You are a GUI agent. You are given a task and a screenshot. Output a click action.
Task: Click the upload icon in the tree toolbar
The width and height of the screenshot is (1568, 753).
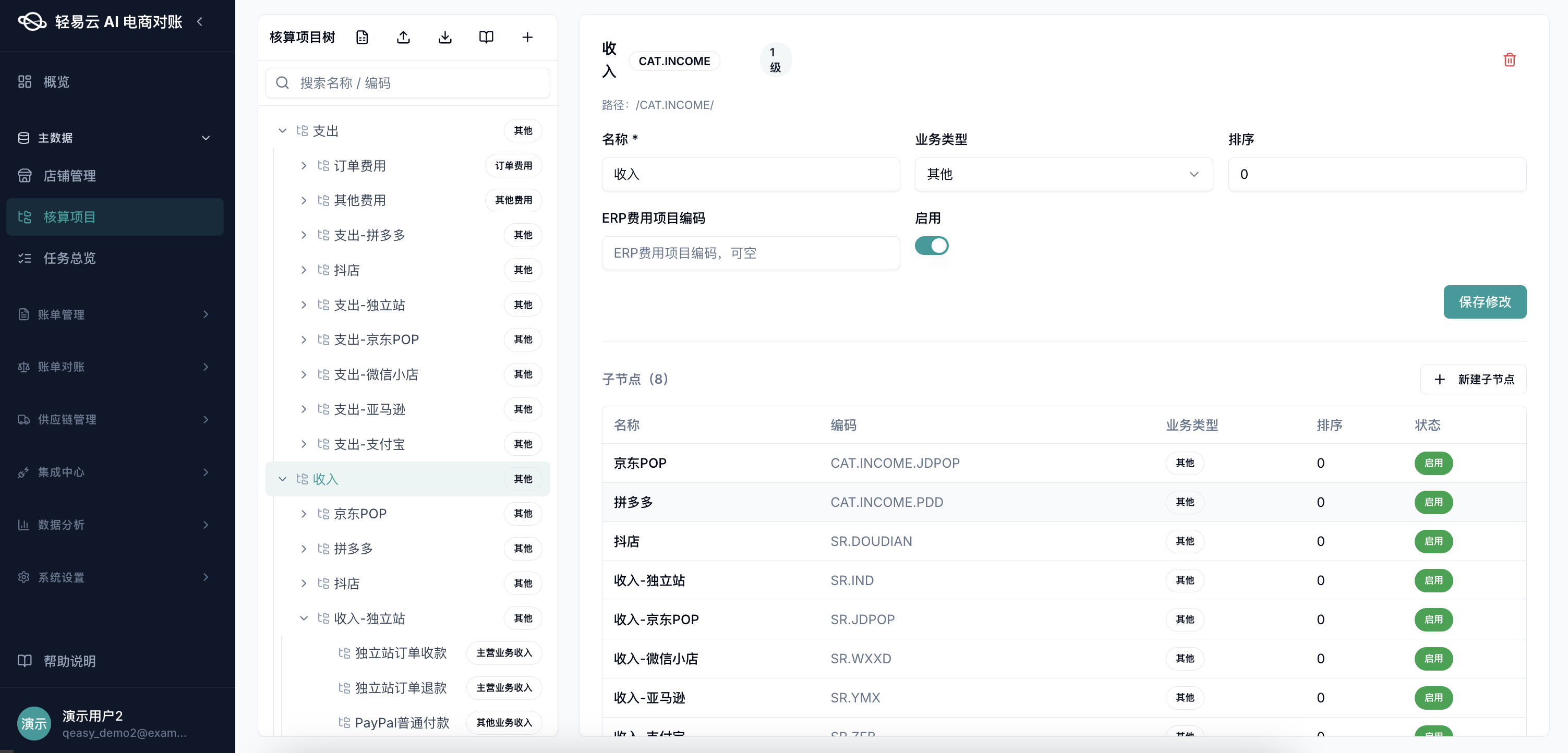click(x=404, y=37)
